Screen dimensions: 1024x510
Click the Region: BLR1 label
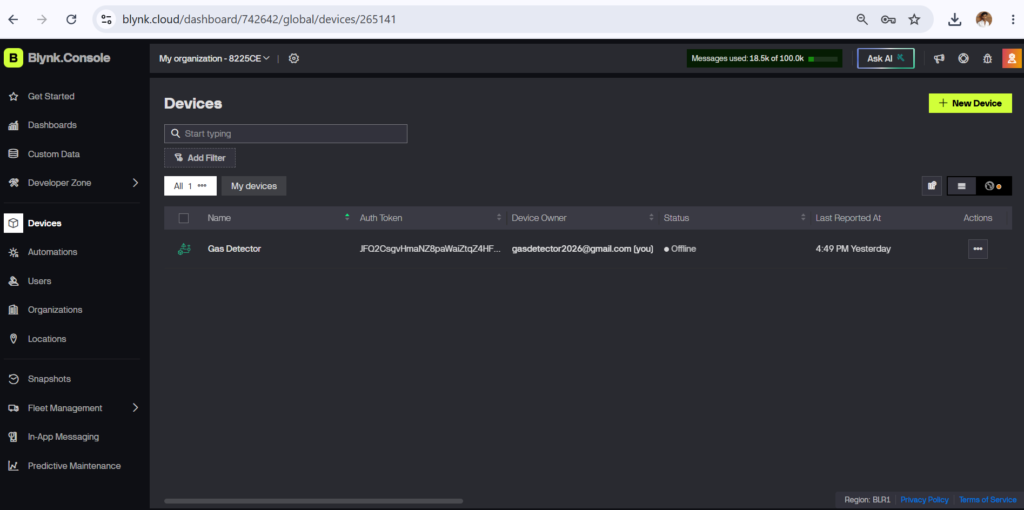tap(867, 500)
